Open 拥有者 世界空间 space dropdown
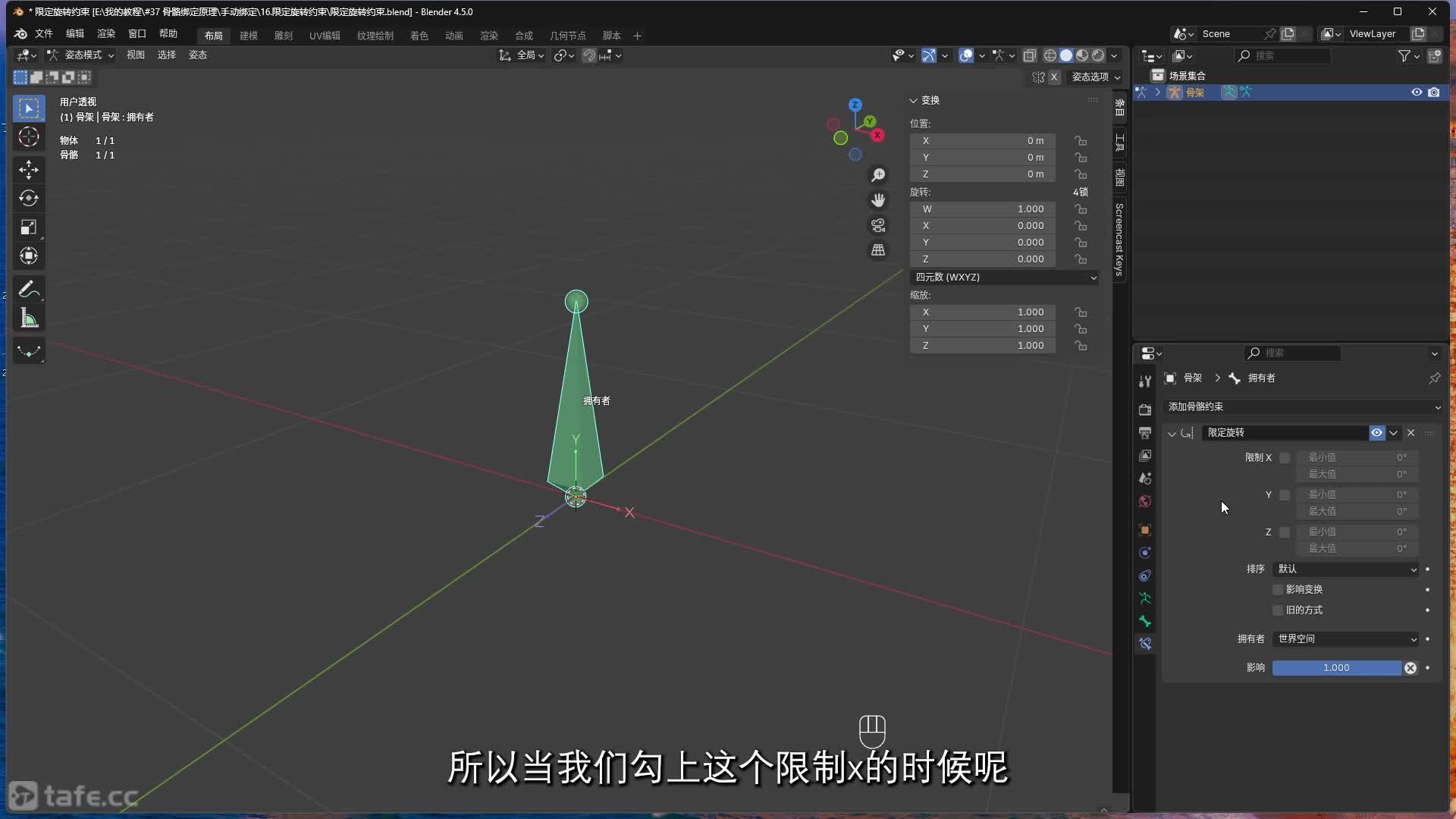The image size is (1456, 819). click(1346, 639)
